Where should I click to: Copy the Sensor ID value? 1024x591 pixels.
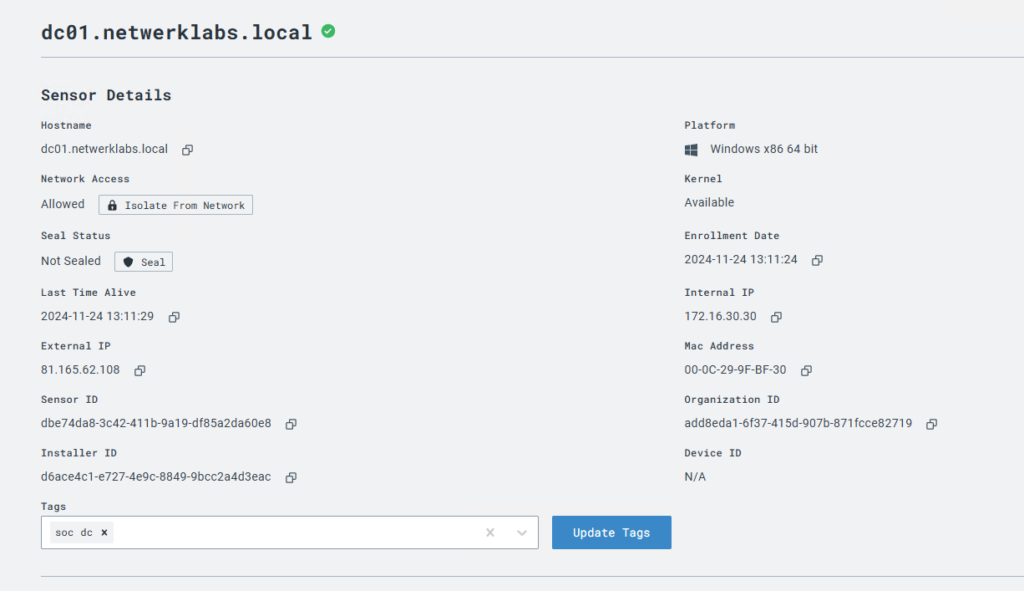point(291,424)
